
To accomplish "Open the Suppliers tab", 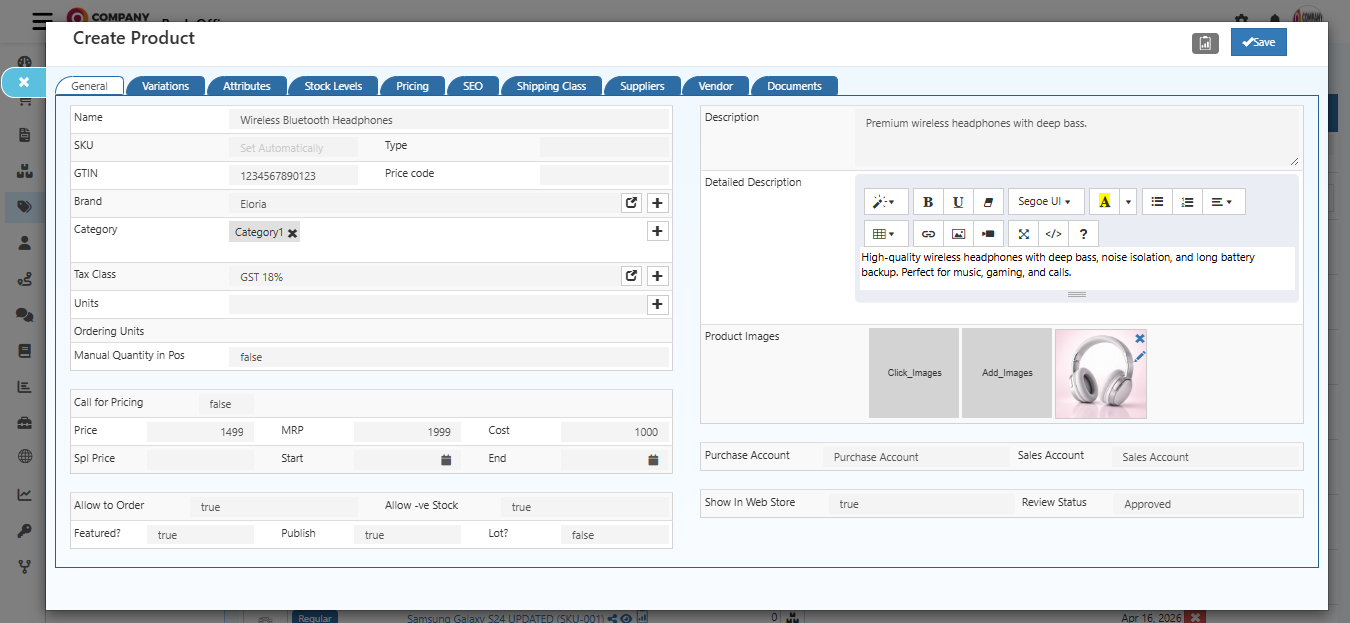I will 642,86.
